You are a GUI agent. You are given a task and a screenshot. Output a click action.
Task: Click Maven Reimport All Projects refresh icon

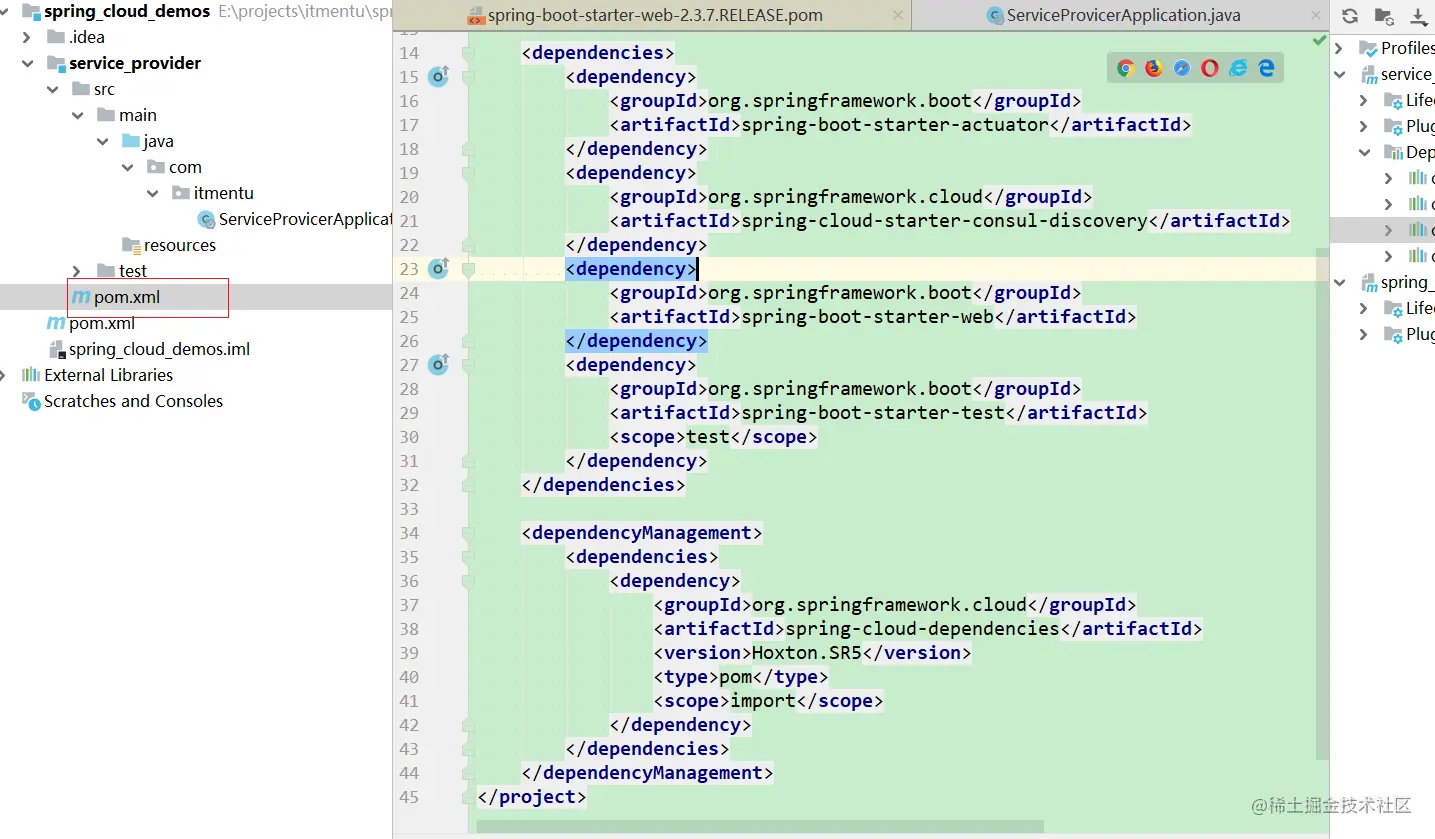coord(1350,16)
